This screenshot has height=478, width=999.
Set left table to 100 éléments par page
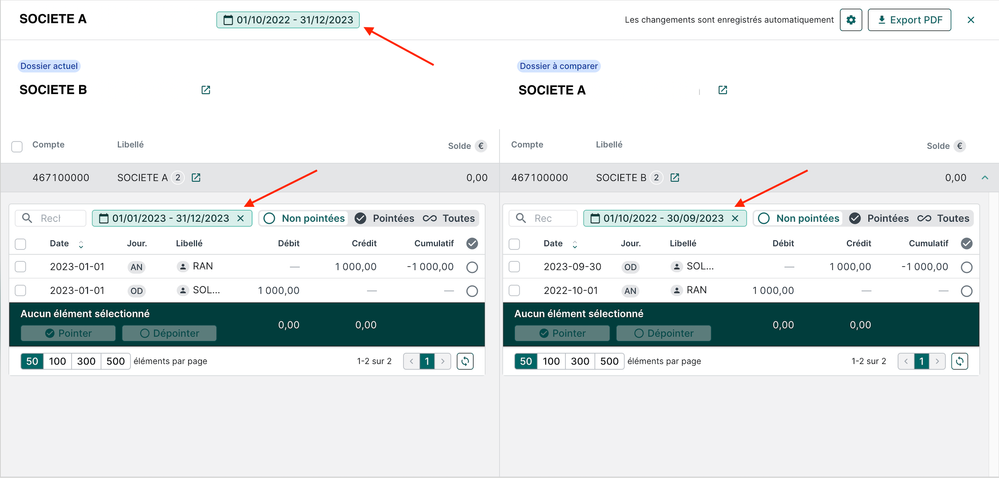pyautogui.click(x=58, y=361)
